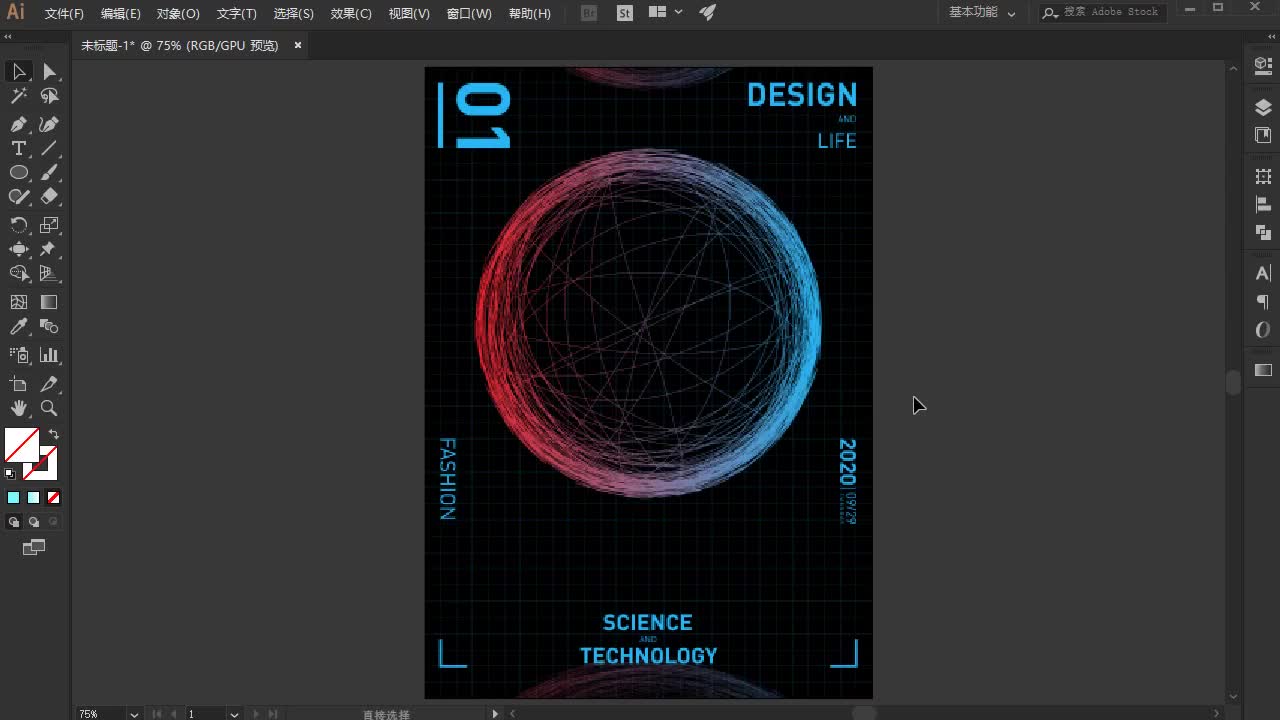Viewport: 1280px width, 720px height.
Task: Set paint mode to Gradient
Action: 34,497
